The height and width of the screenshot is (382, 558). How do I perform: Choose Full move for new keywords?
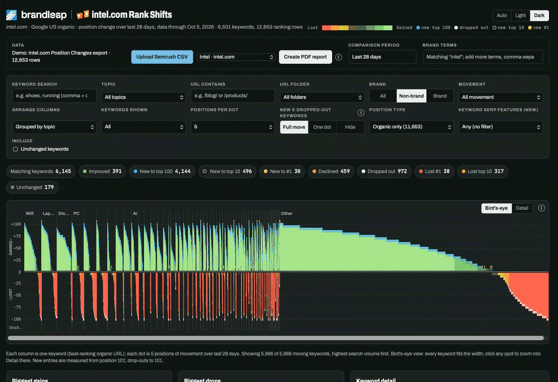point(294,127)
